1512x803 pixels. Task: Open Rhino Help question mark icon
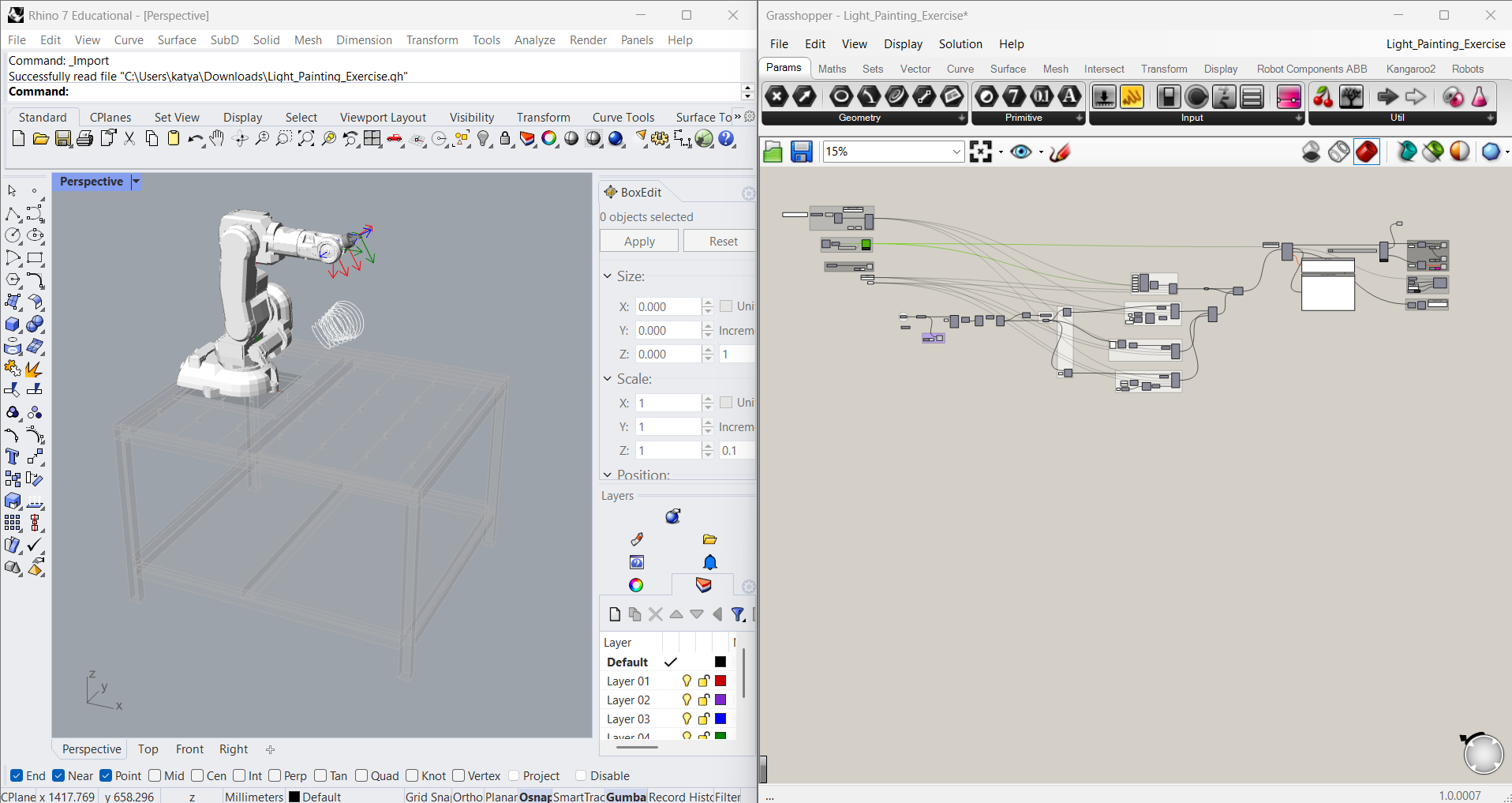[x=727, y=139]
